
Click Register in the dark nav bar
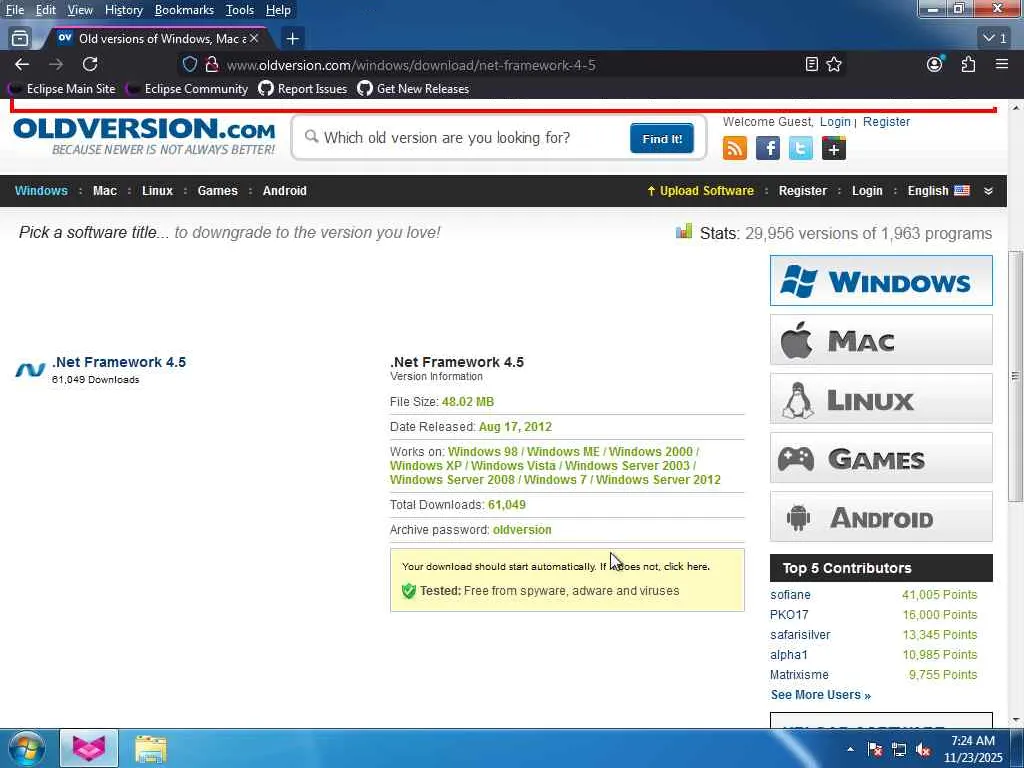(x=803, y=191)
